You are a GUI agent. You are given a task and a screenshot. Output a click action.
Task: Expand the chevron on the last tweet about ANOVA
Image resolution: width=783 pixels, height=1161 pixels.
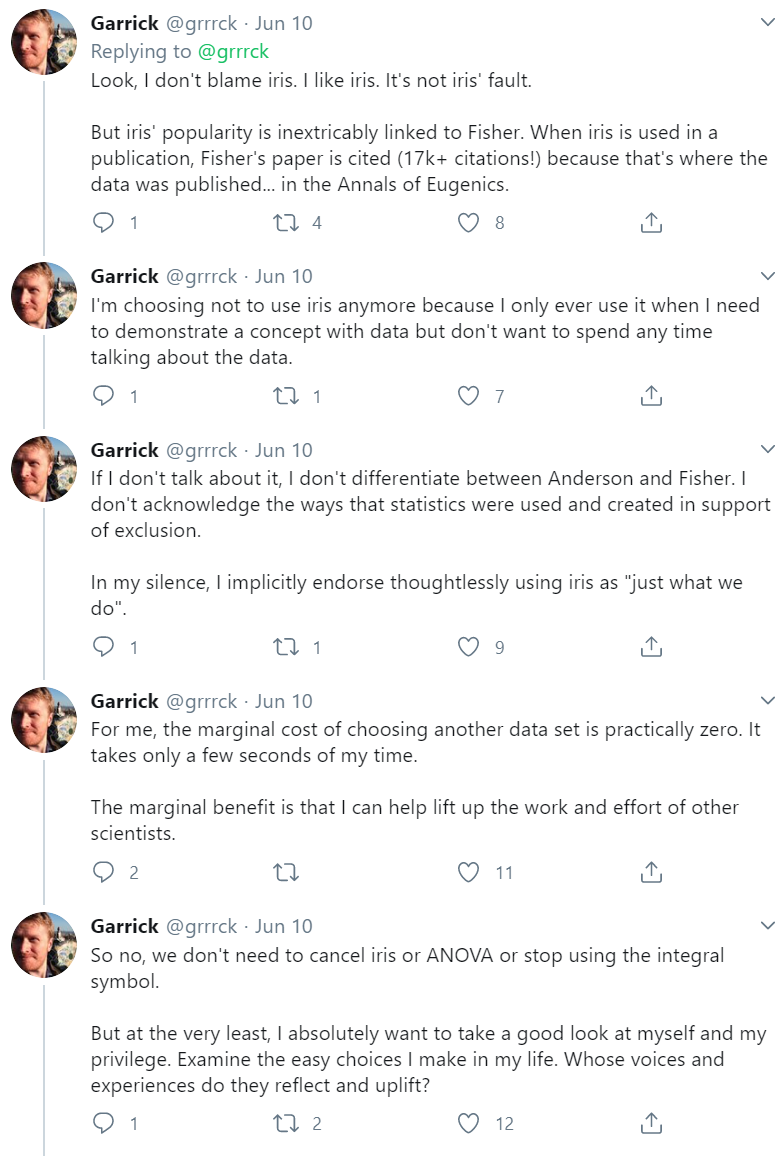[767, 926]
